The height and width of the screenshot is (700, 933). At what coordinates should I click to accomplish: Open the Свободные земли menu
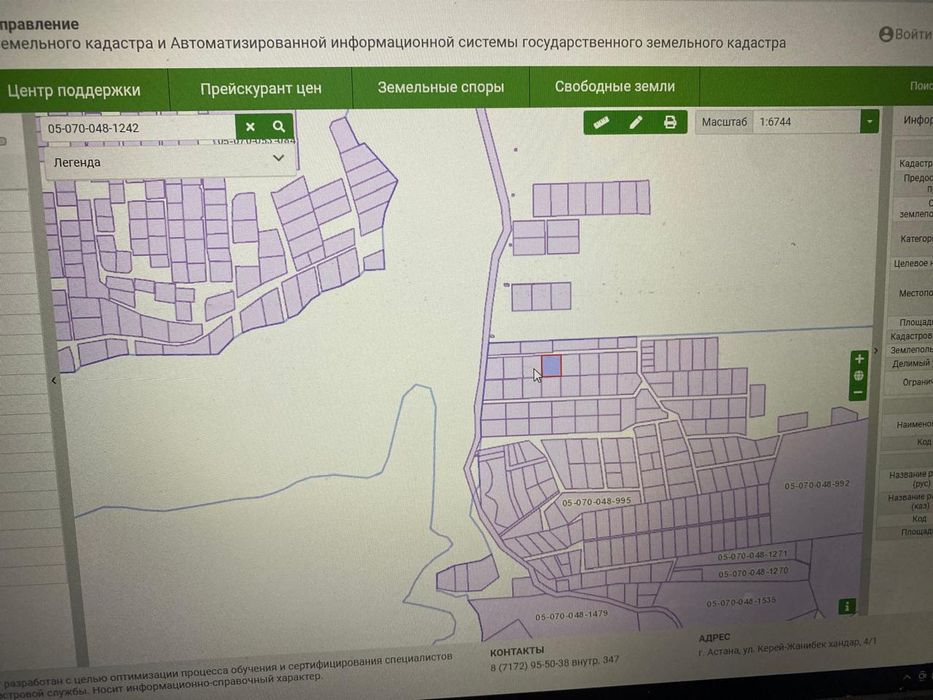[615, 86]
